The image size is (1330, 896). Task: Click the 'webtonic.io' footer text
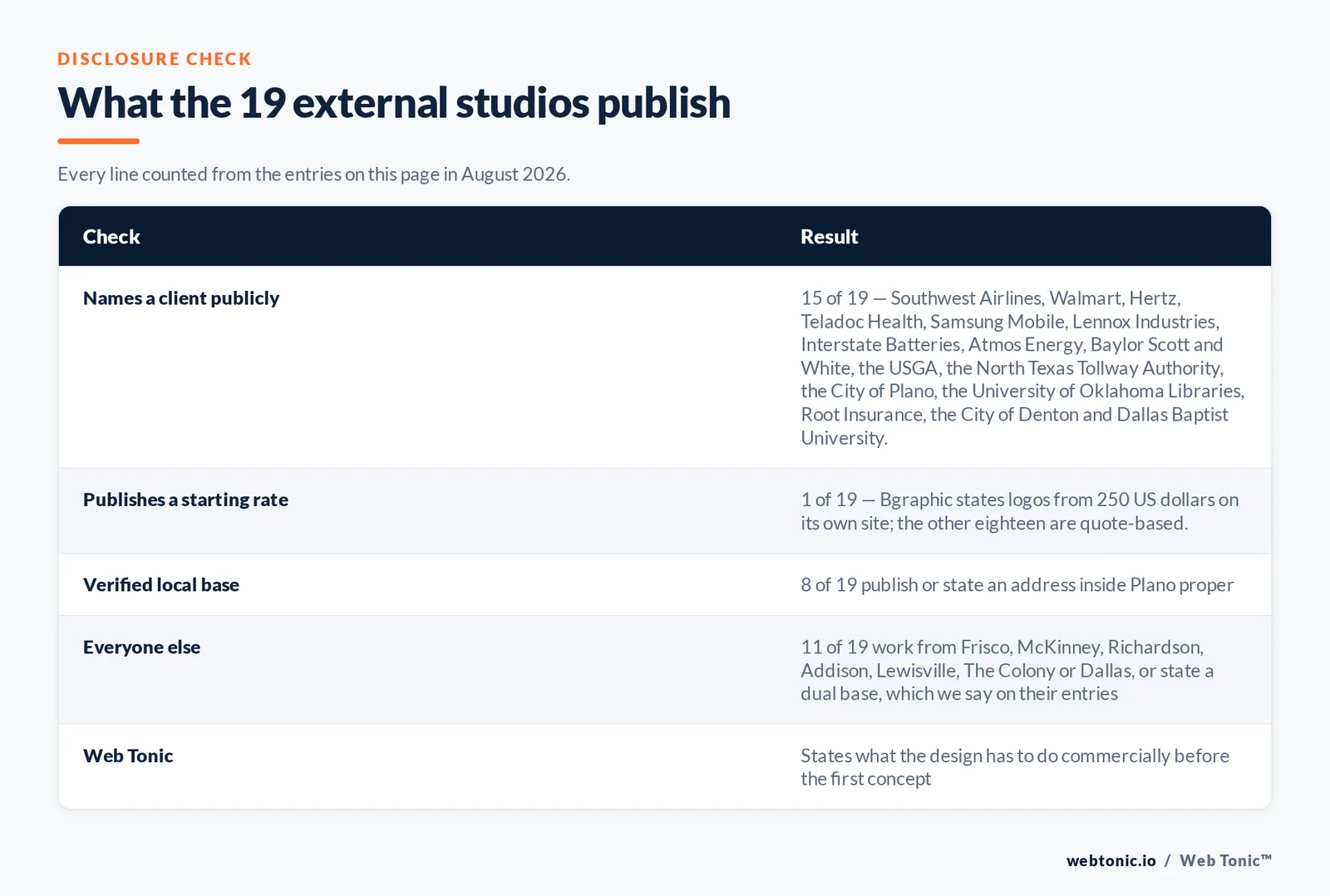pos(1111,861)
